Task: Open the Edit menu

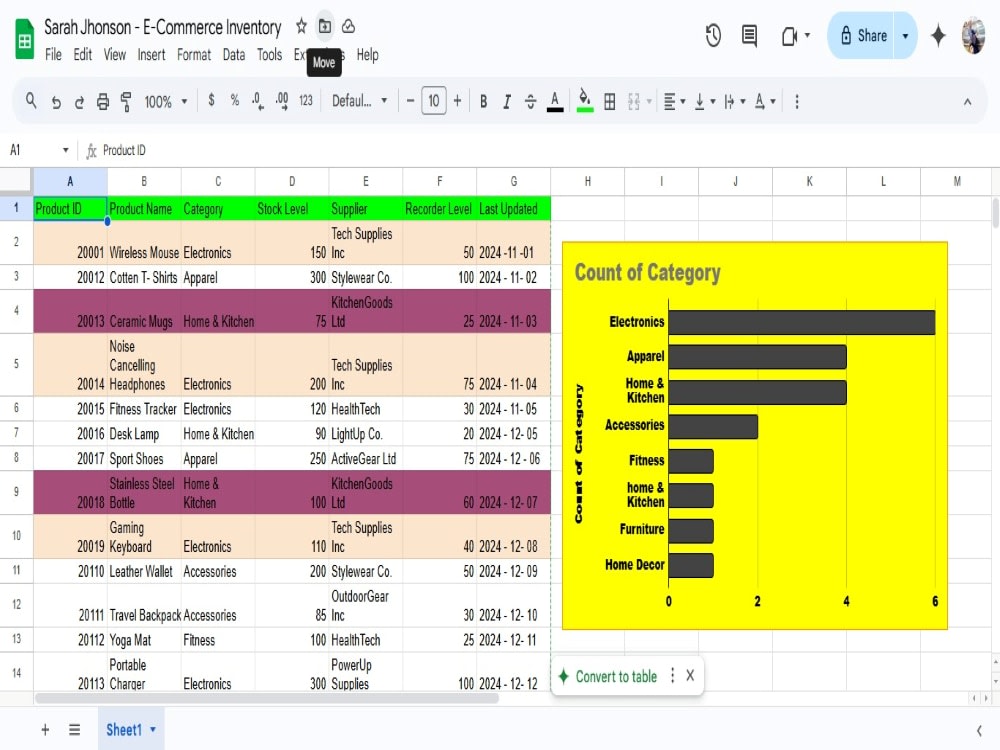Action: 83,55
